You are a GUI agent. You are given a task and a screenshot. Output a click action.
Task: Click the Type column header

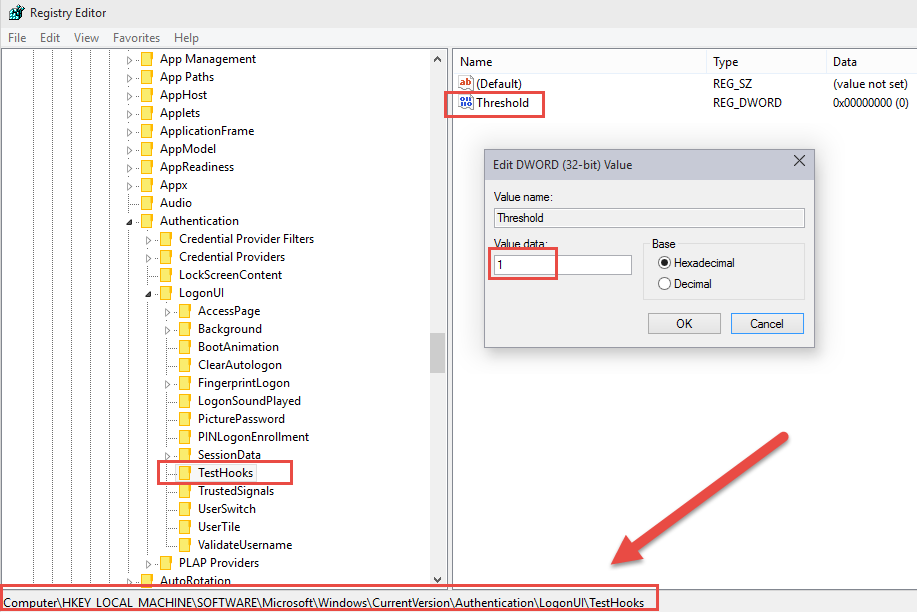[766, 61]
